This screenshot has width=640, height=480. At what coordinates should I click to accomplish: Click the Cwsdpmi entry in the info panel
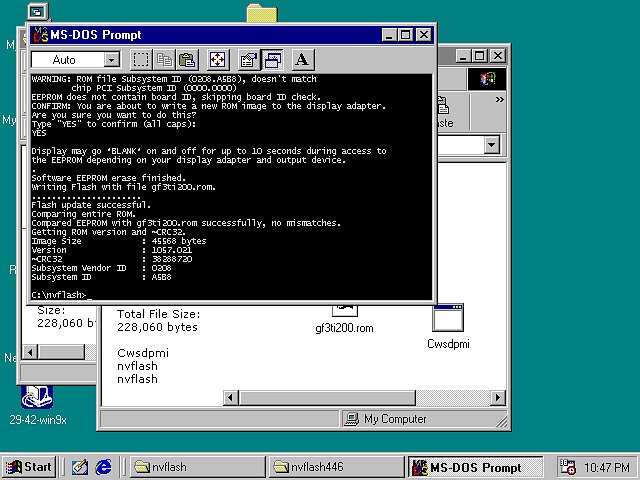[x=143, y=353]
